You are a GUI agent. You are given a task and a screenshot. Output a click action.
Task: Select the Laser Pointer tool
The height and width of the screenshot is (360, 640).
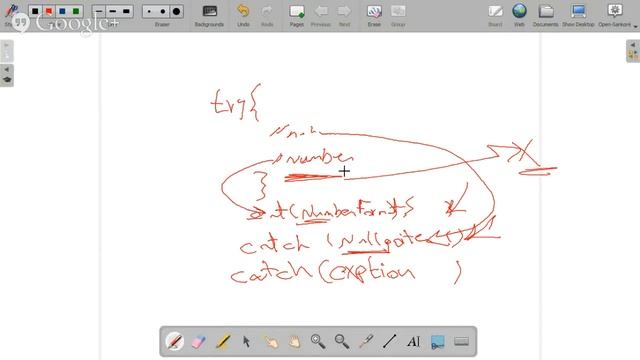coord(366,341)
